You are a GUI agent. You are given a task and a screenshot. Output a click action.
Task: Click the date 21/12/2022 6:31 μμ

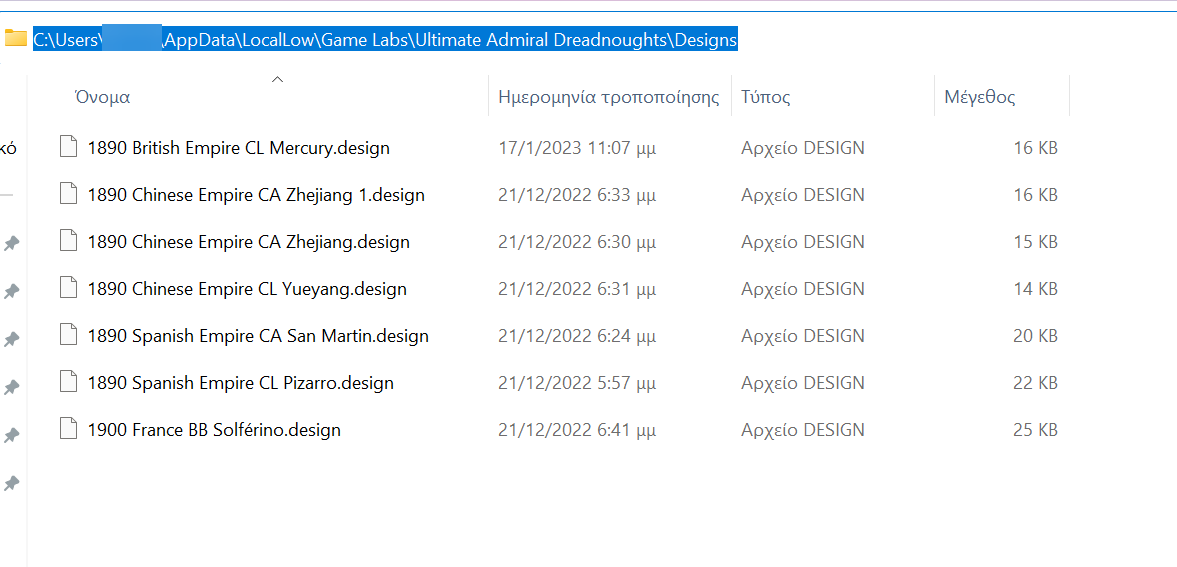pyautogui.click(x=577, y=289)
